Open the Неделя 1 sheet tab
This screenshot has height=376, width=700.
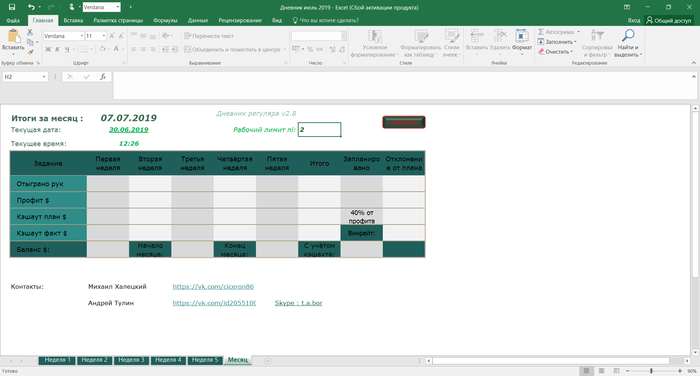tap(58, 360)
